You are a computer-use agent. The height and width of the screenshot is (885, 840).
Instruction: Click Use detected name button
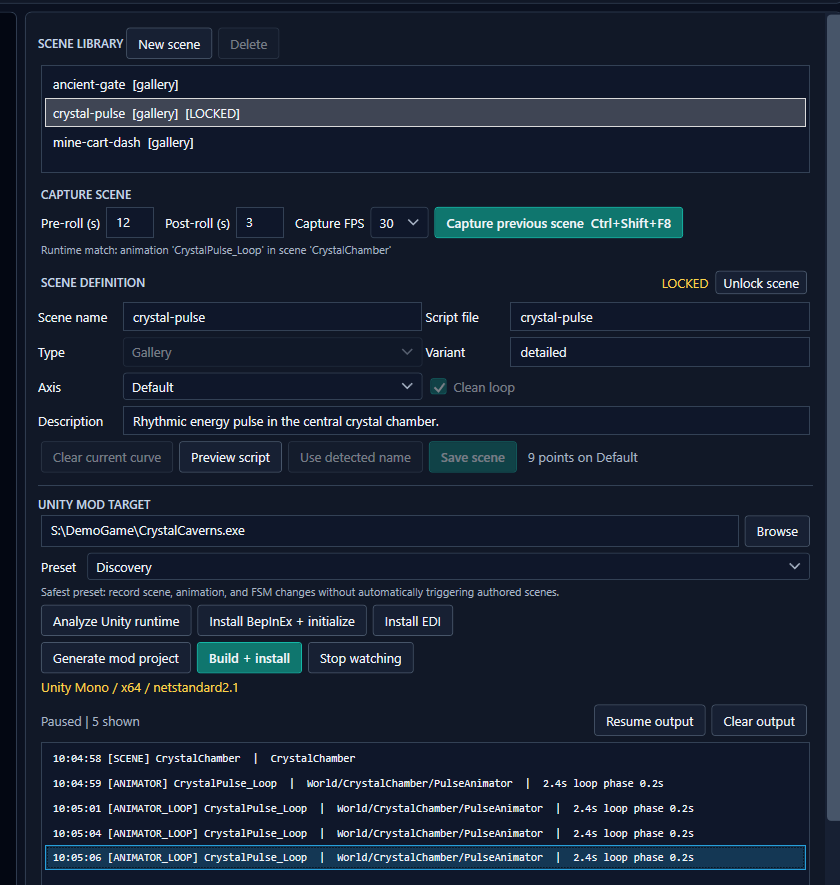[x=355, y=457]
